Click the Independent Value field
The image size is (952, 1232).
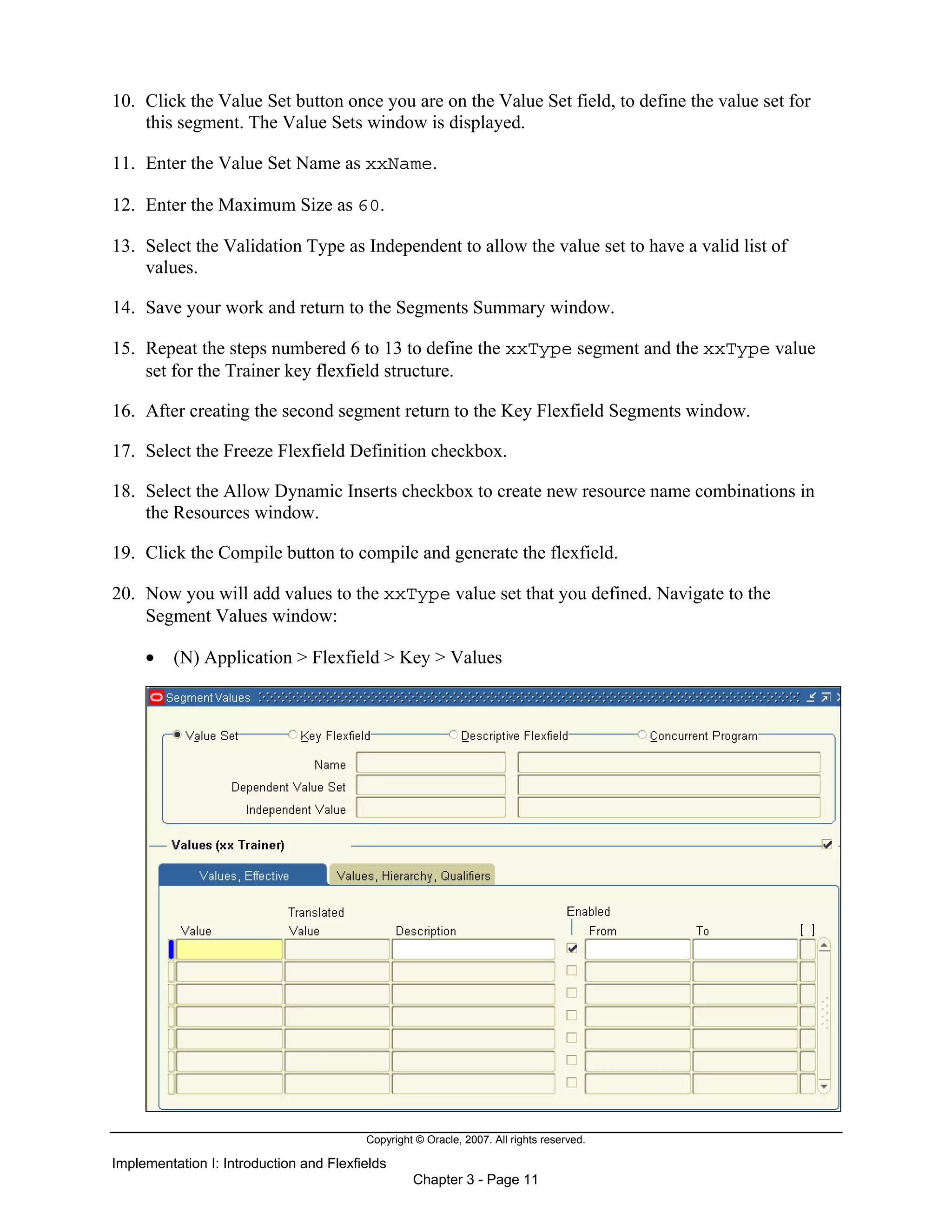click(431, 807)
